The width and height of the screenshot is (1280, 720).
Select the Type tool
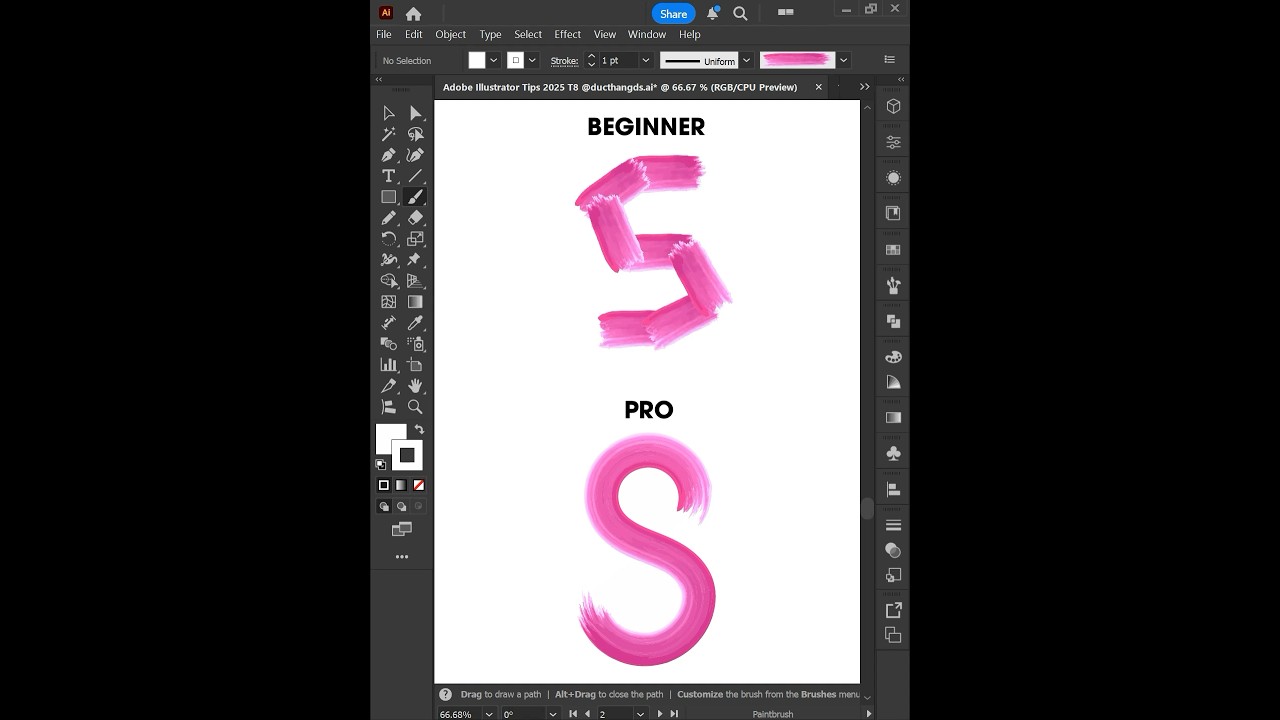pos(389,176)
